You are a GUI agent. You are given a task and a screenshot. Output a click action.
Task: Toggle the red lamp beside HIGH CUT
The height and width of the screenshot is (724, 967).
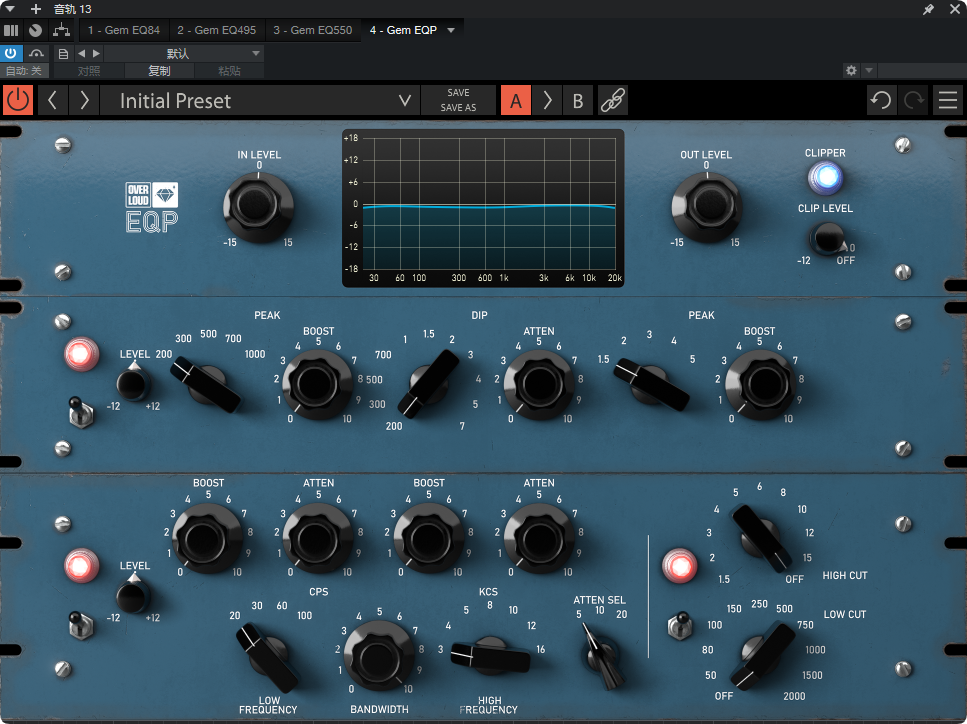tap(679, 566)
